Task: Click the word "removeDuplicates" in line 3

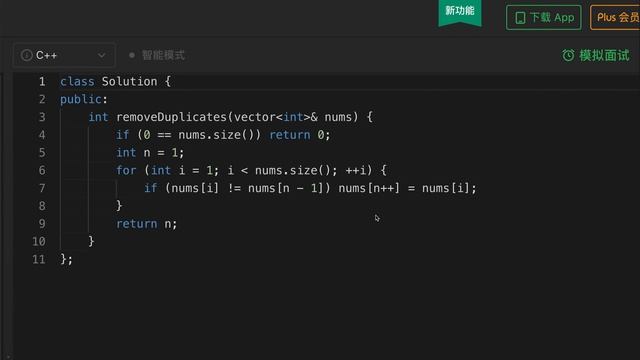Action: click(x=171, y=117)
